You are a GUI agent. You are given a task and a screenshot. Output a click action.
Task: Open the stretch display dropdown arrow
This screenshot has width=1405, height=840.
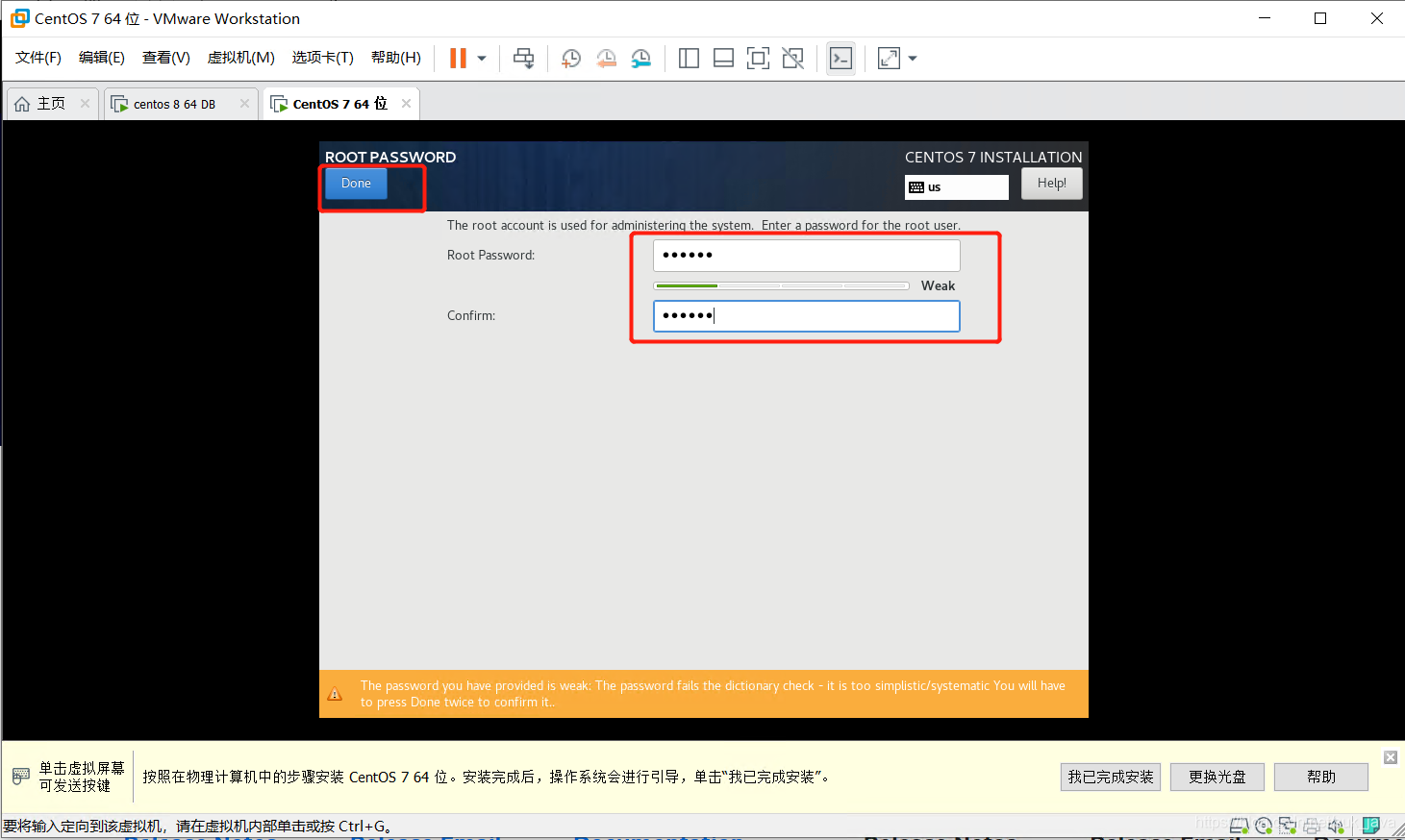[913, 59]
